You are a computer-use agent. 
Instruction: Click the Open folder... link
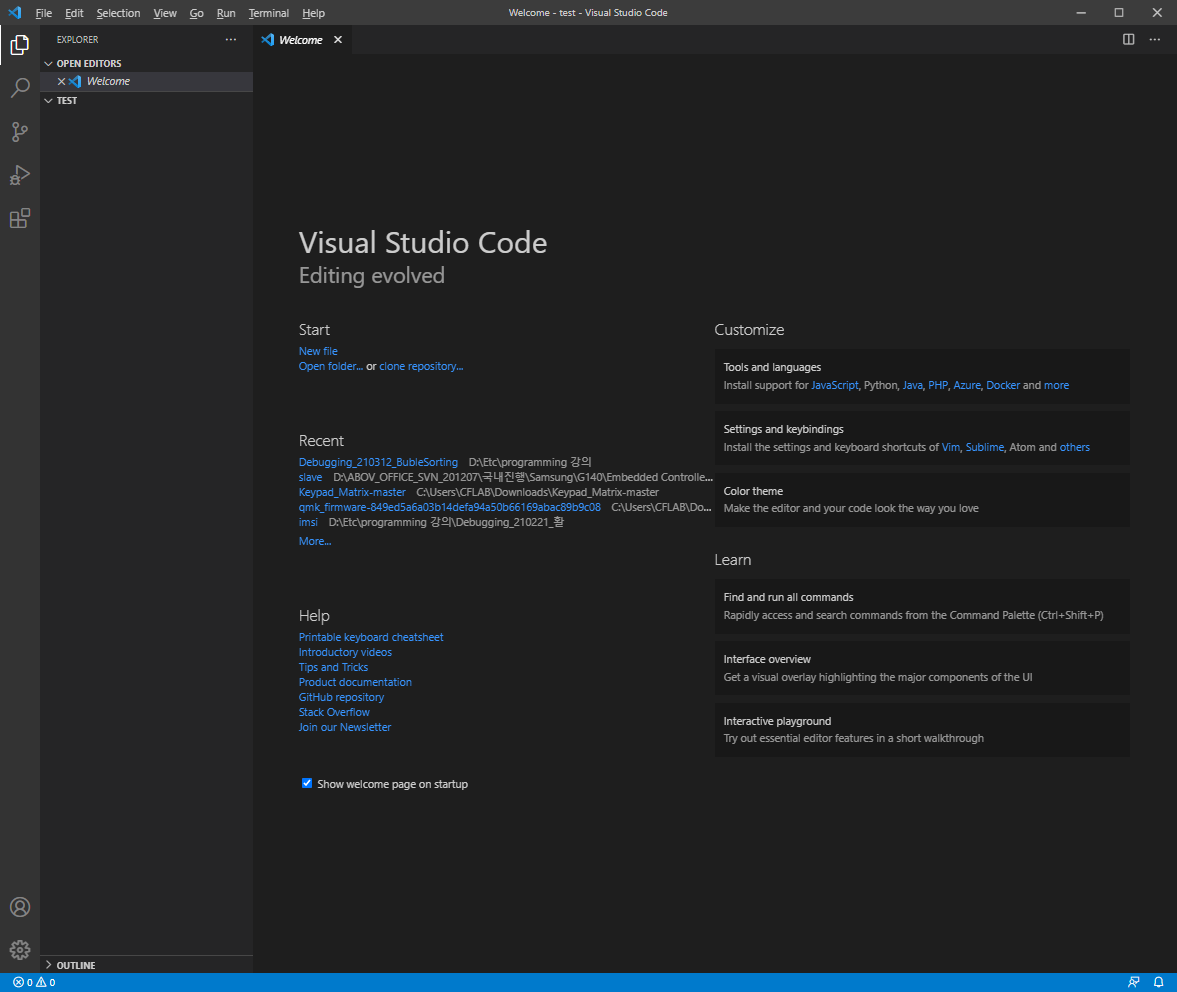[x=330, y=366]
